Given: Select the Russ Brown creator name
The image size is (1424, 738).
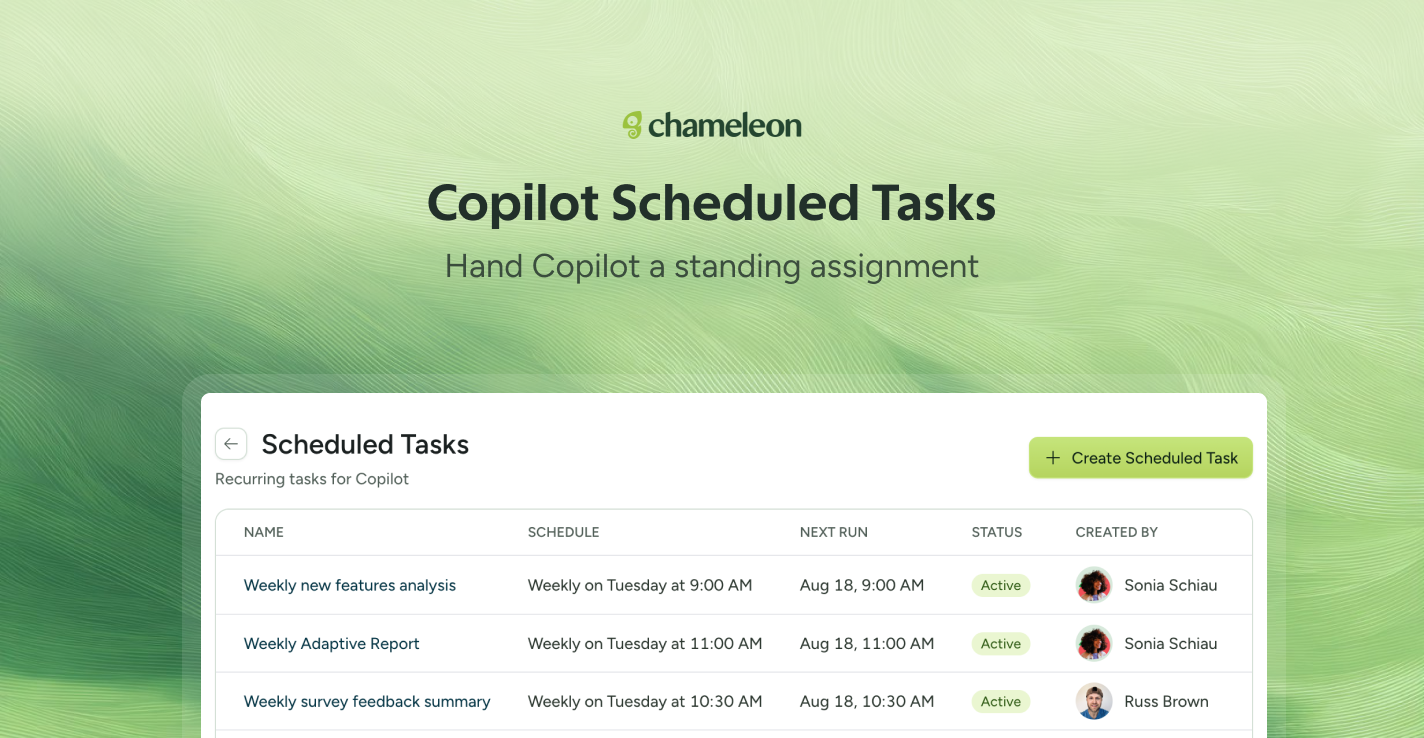Looking at the screenshot, I should pos(1166,701).
